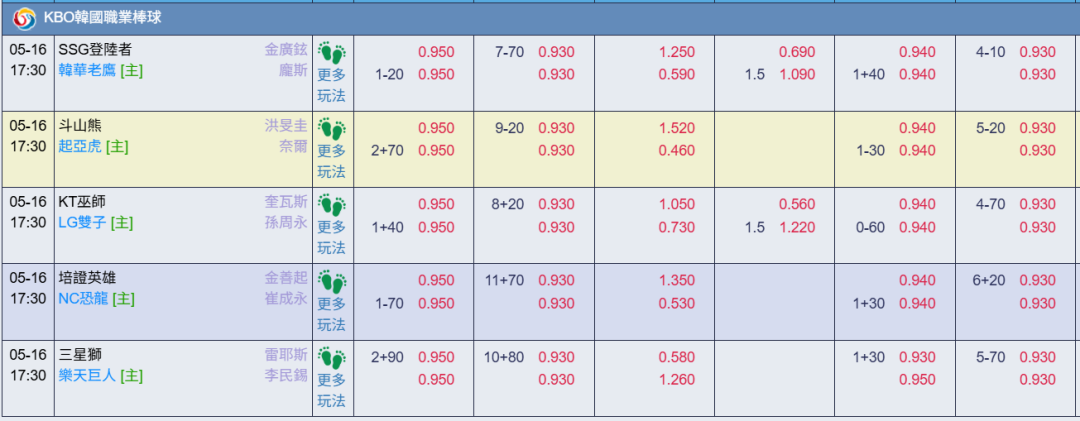1080x421 pixels.
Task: Open 更多玩法 for 樂天巨人 game
Action: [331, 390]
